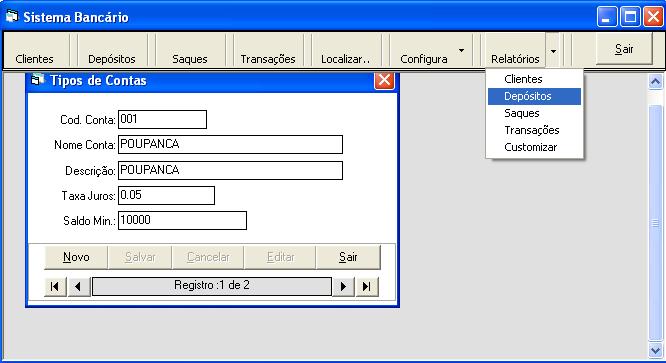Screen dimensions: 666x363
Task: Click the Sair button in Tipos de Contas
Action: coord(348,257)
